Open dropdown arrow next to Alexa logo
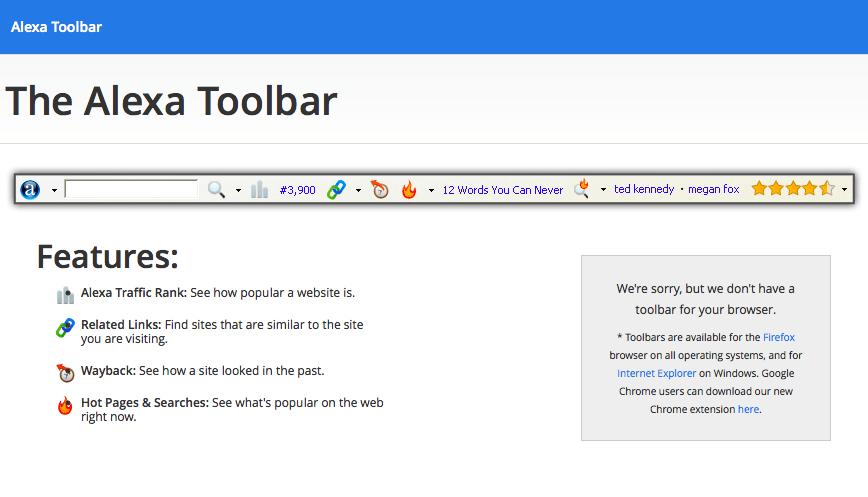The height and width of the screenshot is (497, 868). coord(54,190)
